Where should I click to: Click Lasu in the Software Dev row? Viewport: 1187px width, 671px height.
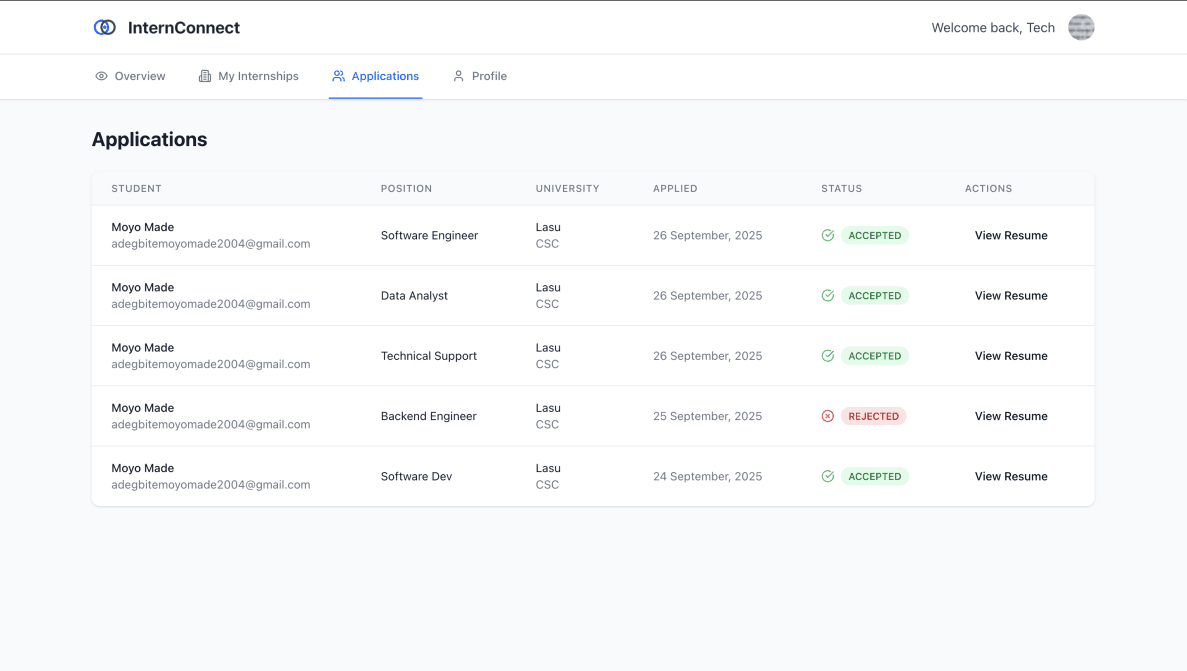[x=548, y=468]
